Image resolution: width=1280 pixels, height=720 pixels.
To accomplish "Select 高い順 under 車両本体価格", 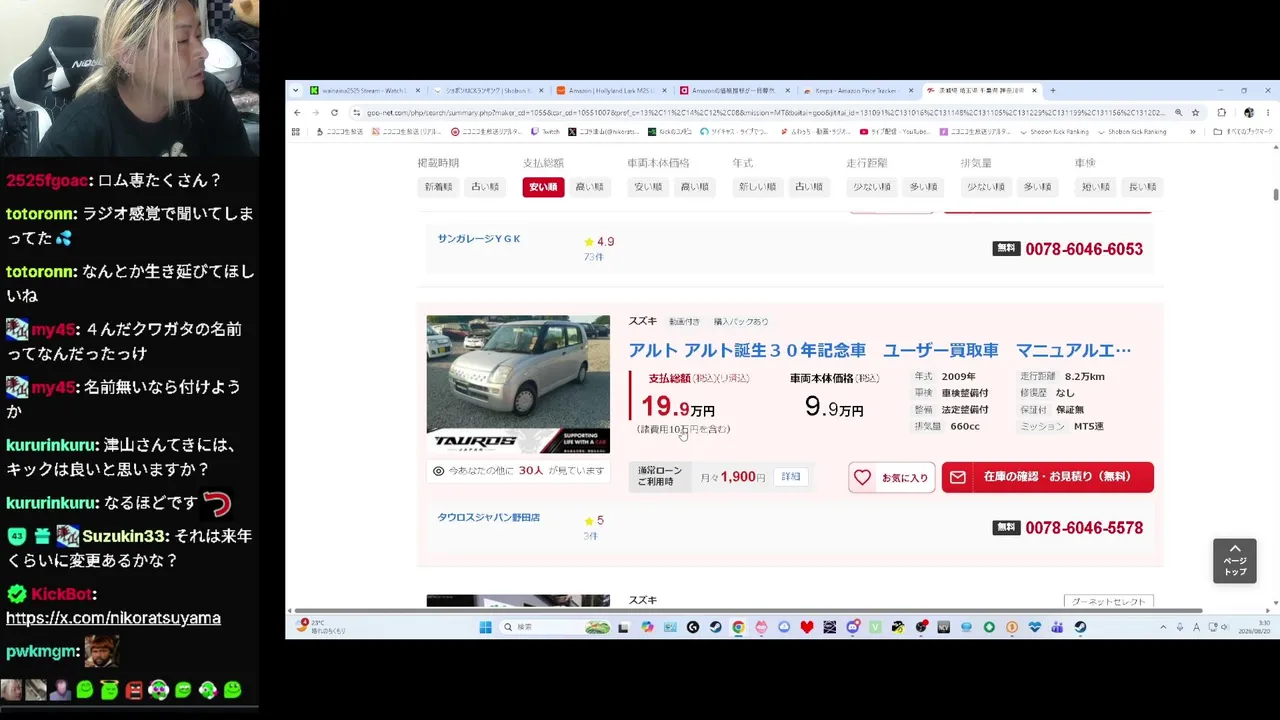I will pyautogui.click(x=694, y=187).
